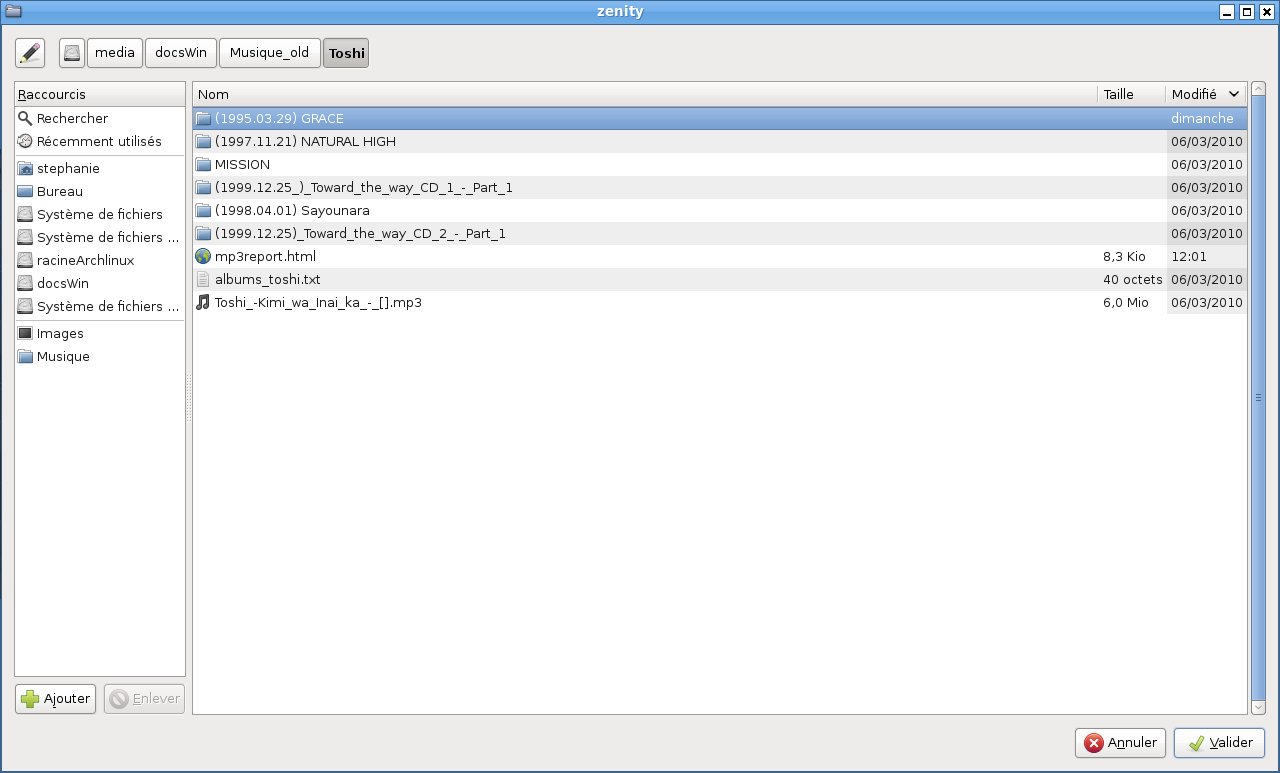Click the Ajouter button

(56, 699)
